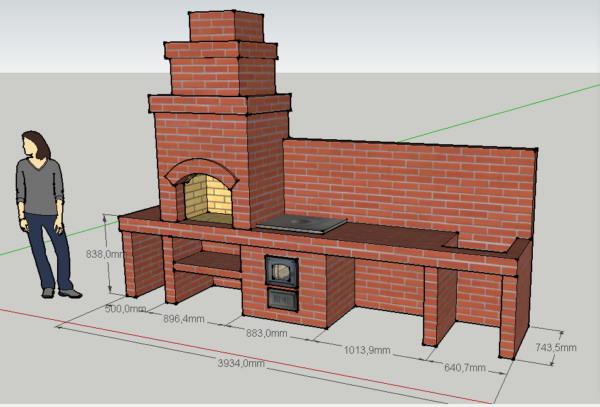
Task: Select the 883,0mm dimension label
Action: click(x=266, y=333)
